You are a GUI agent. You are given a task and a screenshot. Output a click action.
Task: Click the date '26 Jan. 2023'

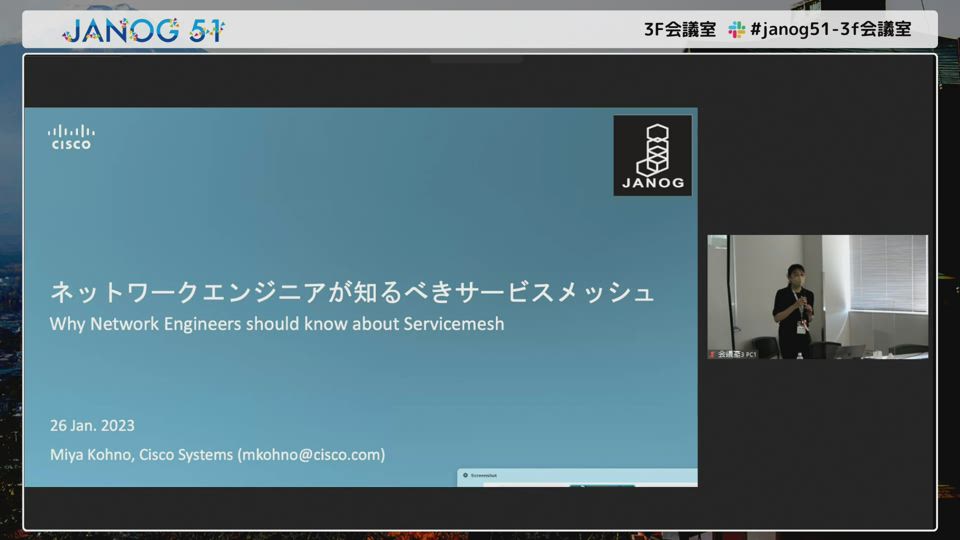(92, 425)
